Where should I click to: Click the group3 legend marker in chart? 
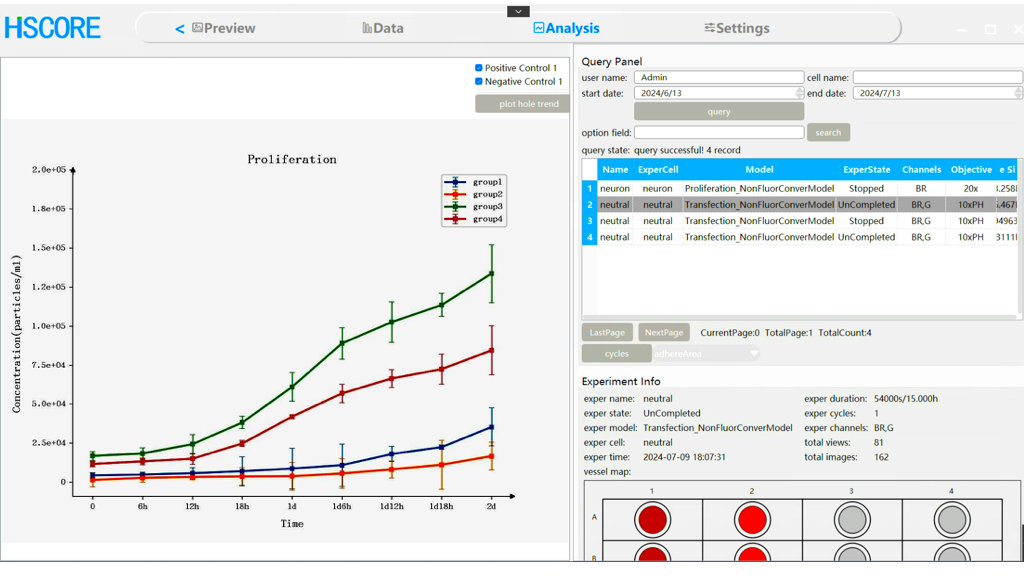[x=457, y=206]
